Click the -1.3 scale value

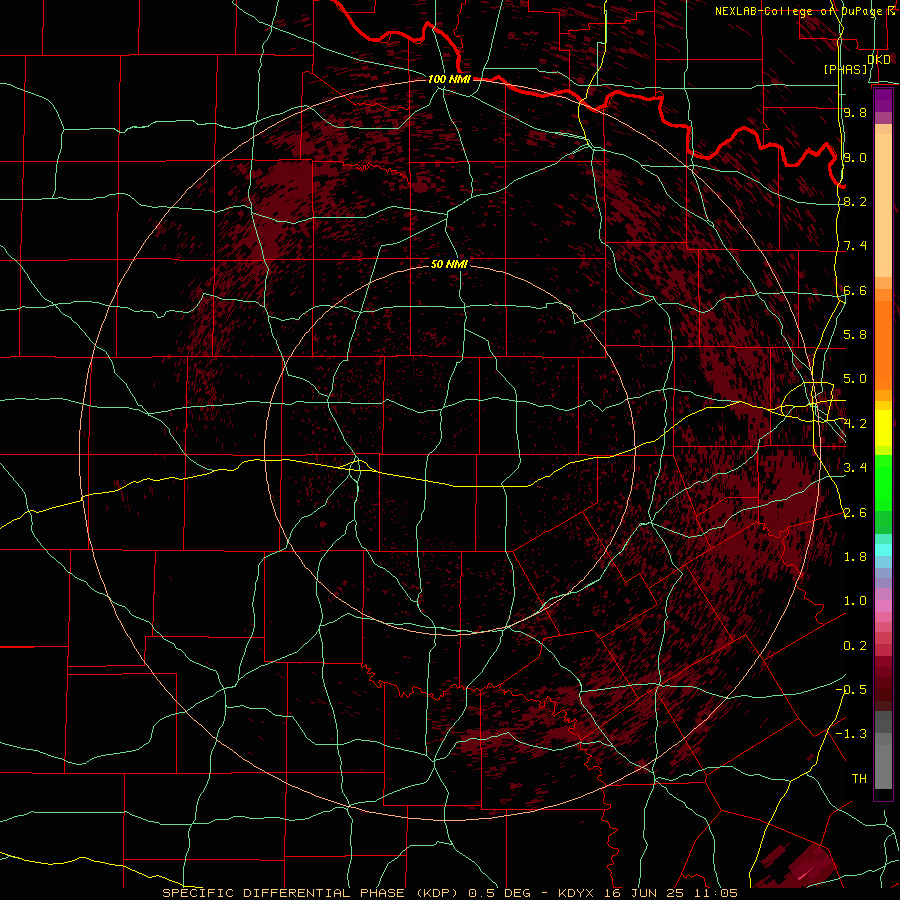point(851,734)
